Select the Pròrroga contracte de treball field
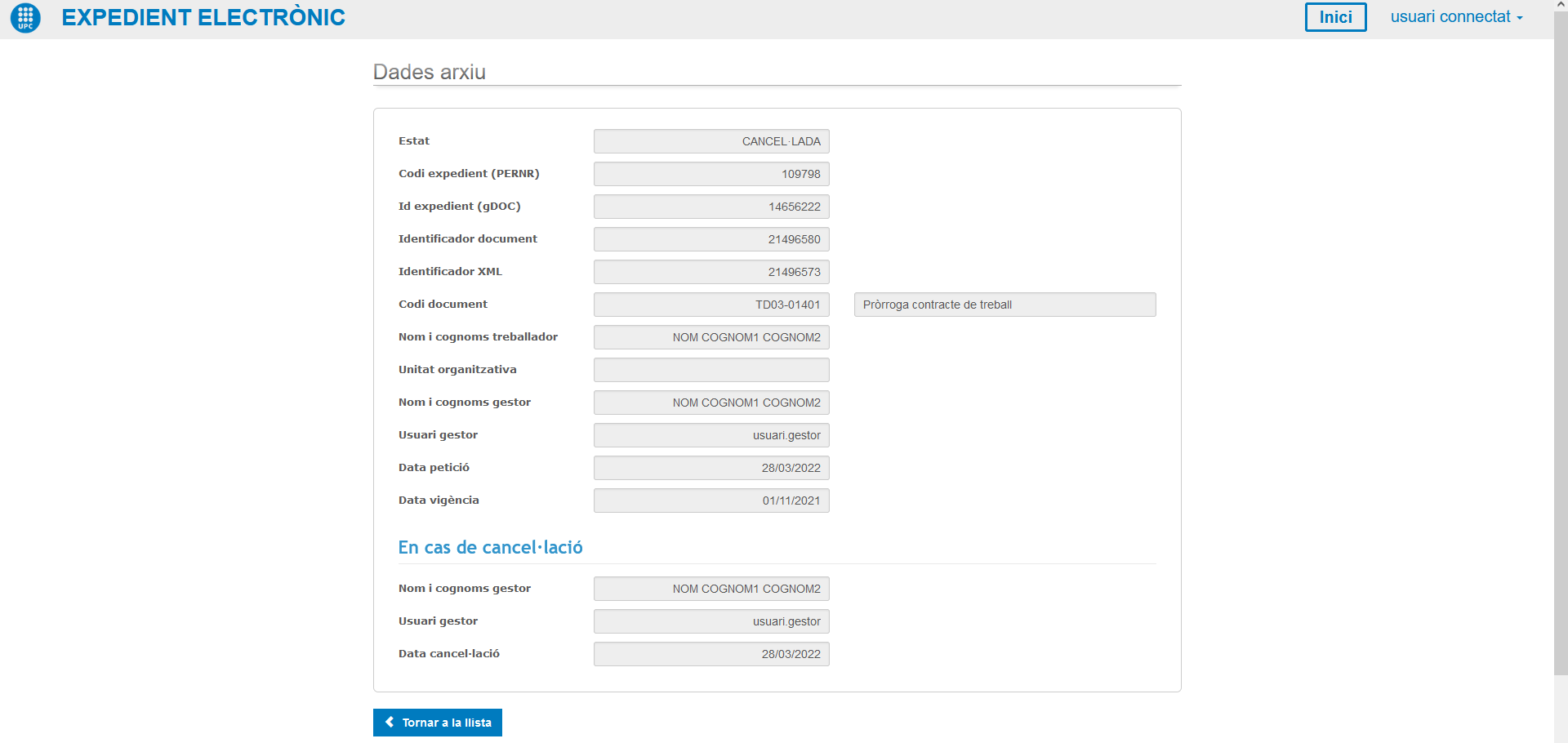This screenshot has width=1568, height=743. (1004, 305)
